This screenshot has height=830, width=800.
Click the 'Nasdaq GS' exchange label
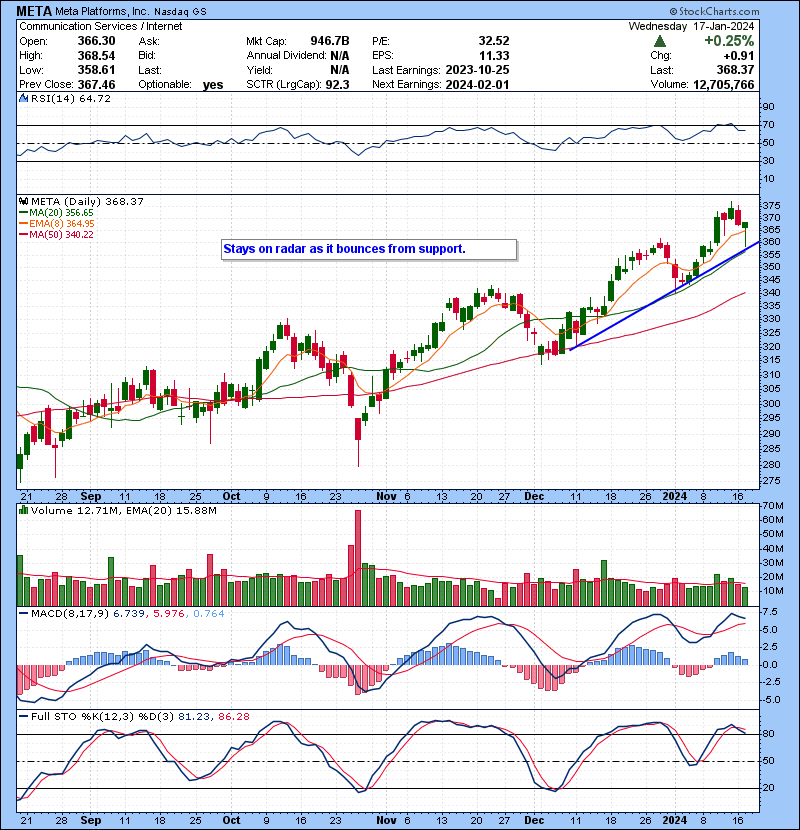[x=181, y=11]
